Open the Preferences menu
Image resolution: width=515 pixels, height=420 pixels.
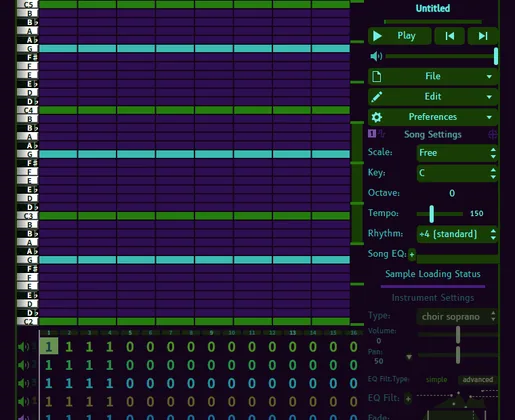[433, 117]
